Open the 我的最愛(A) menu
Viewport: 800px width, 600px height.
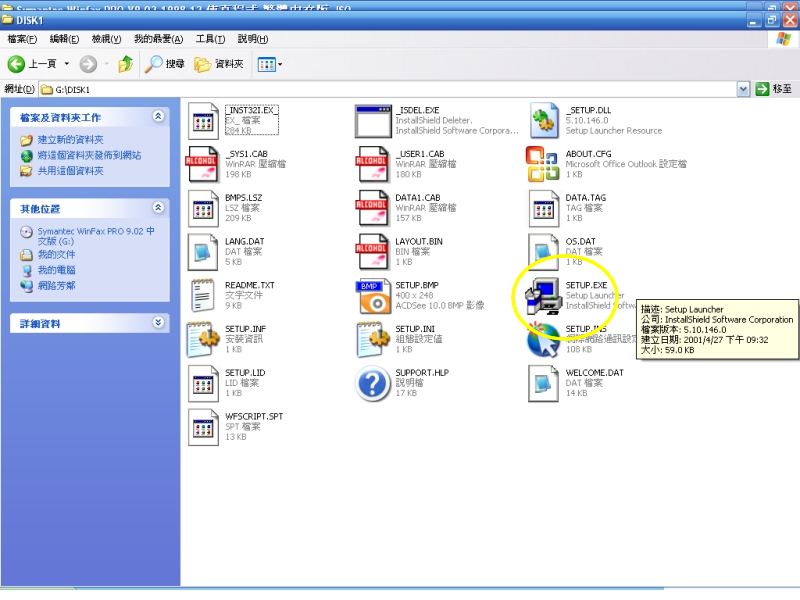click(x=158, y=39)
